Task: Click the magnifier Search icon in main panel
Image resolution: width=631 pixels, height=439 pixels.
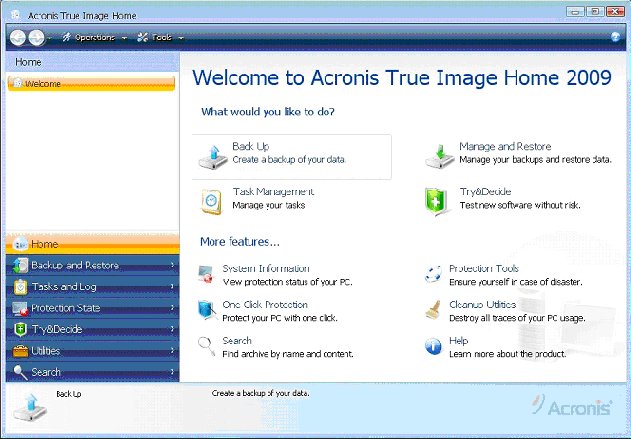Action: [x=207, y=346]
